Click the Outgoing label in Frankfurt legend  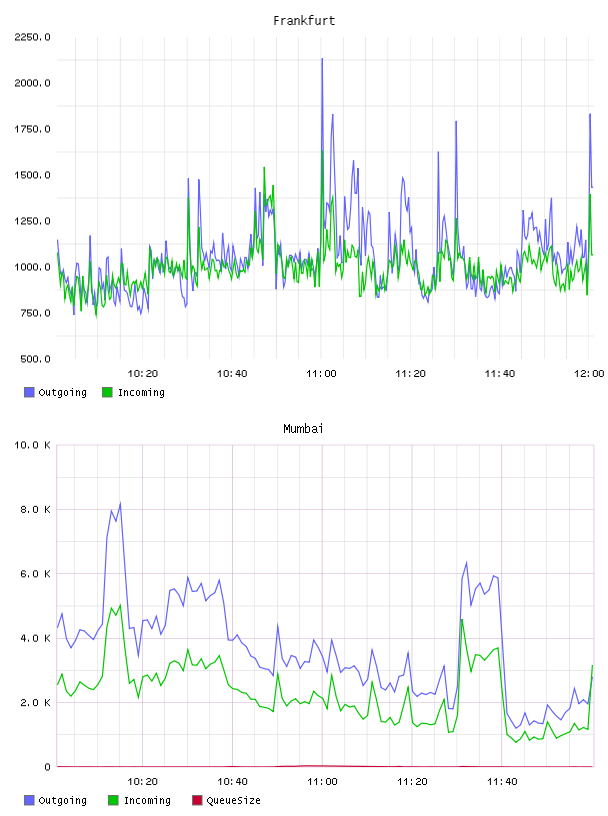pos(62,393)
